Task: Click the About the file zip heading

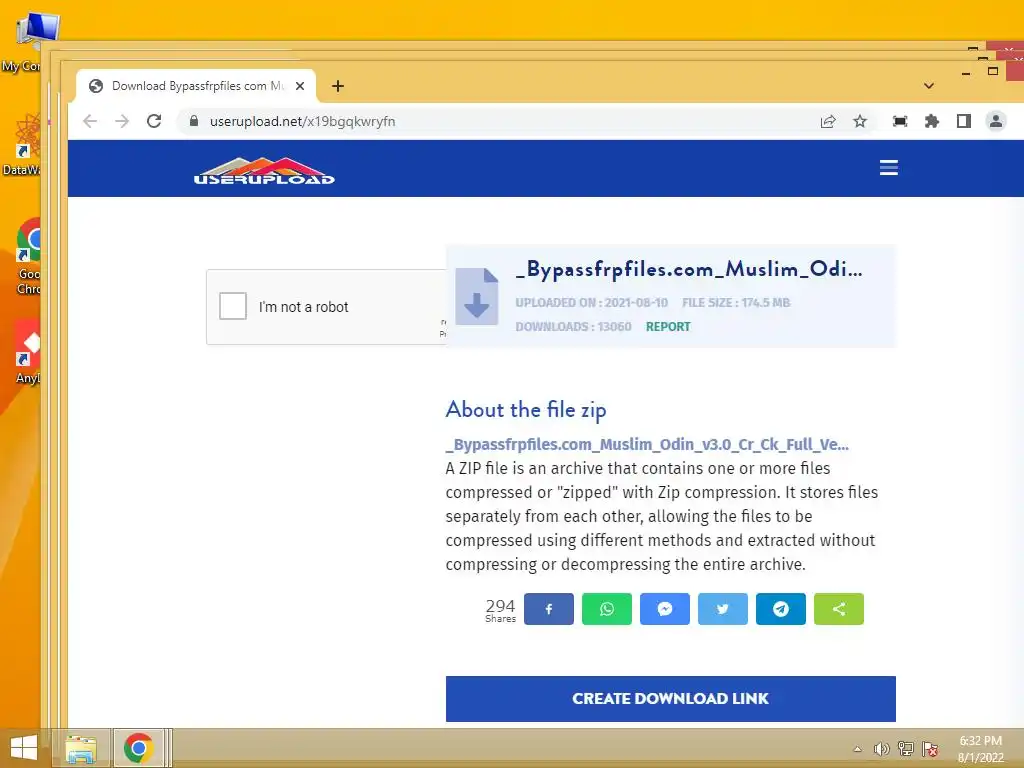Action: (x=526, y=409)
